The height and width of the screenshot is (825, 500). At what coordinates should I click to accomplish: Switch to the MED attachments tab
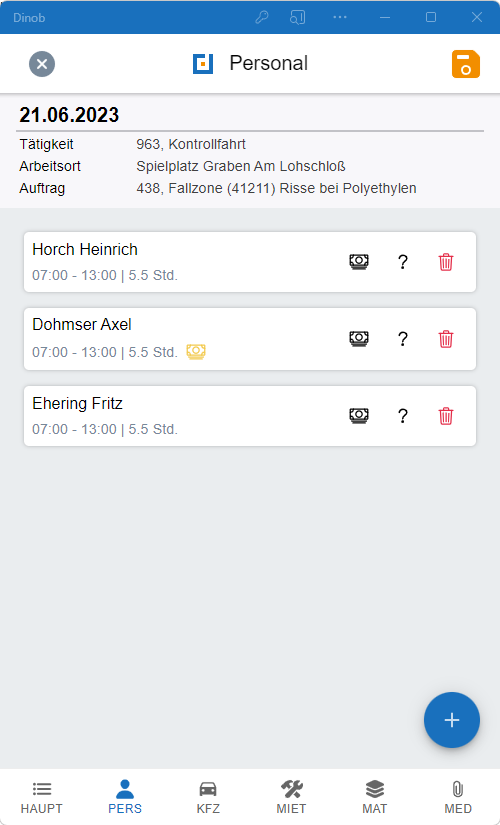tap(458, 797)
